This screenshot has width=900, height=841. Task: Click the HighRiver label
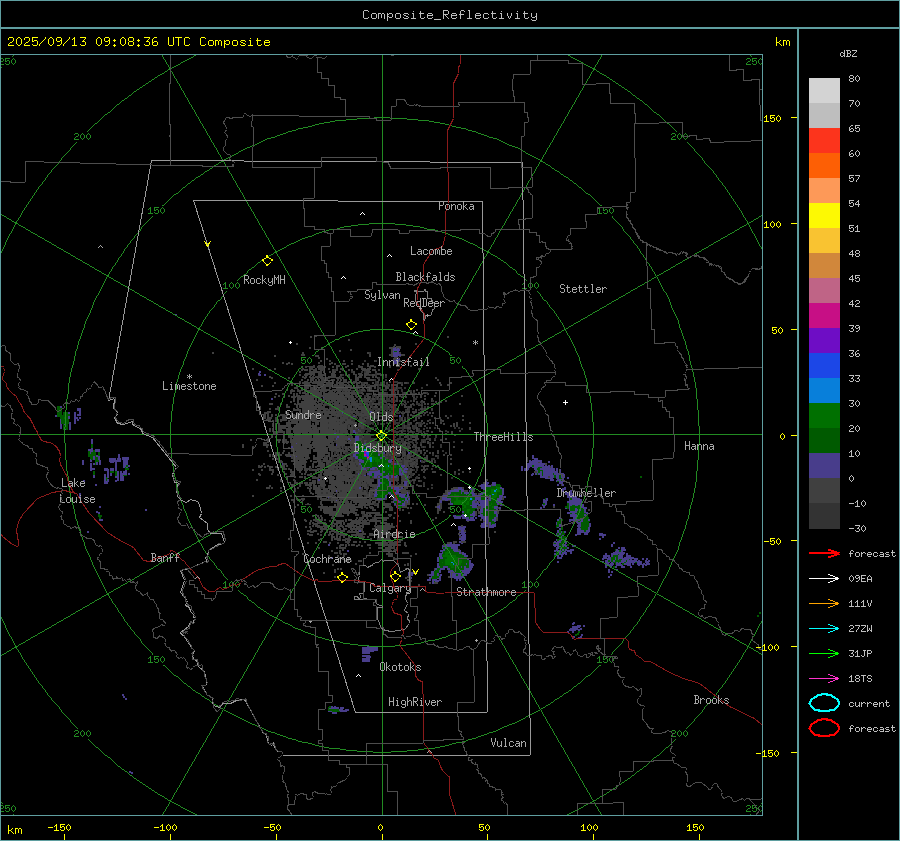[x=415, y=702]
